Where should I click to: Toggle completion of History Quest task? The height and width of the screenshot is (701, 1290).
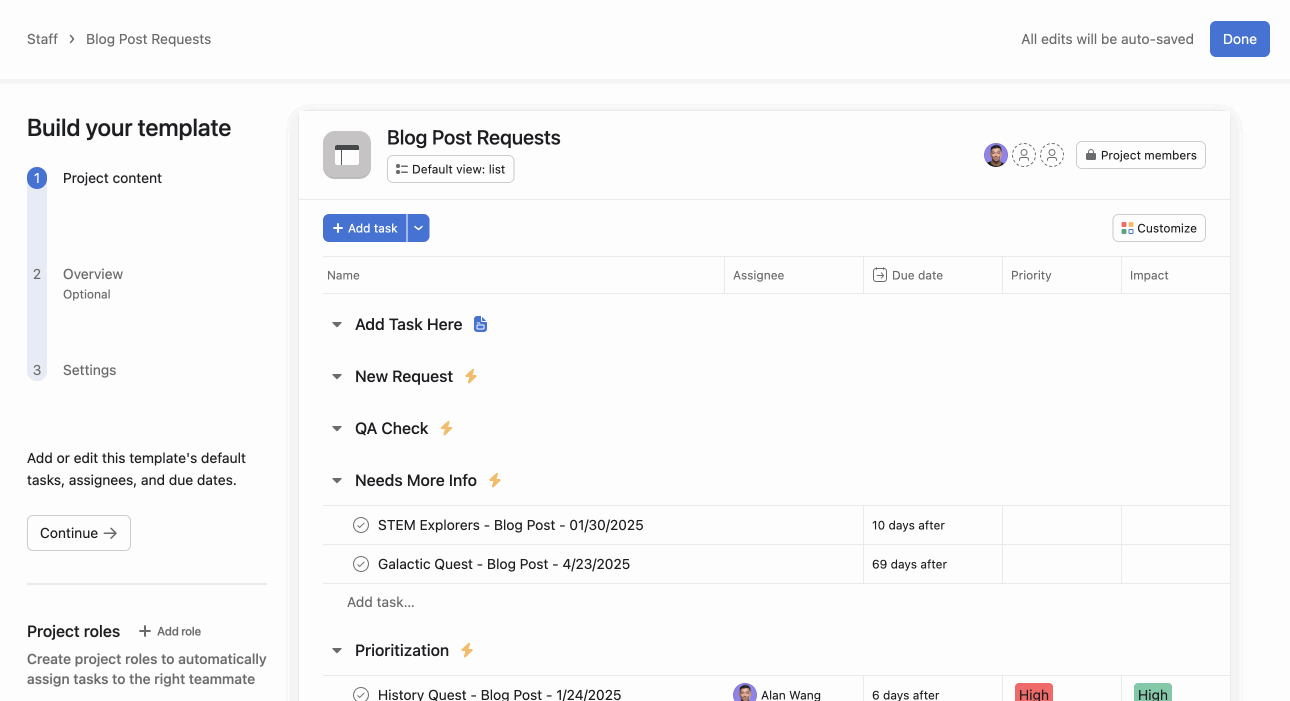[361, 694]
